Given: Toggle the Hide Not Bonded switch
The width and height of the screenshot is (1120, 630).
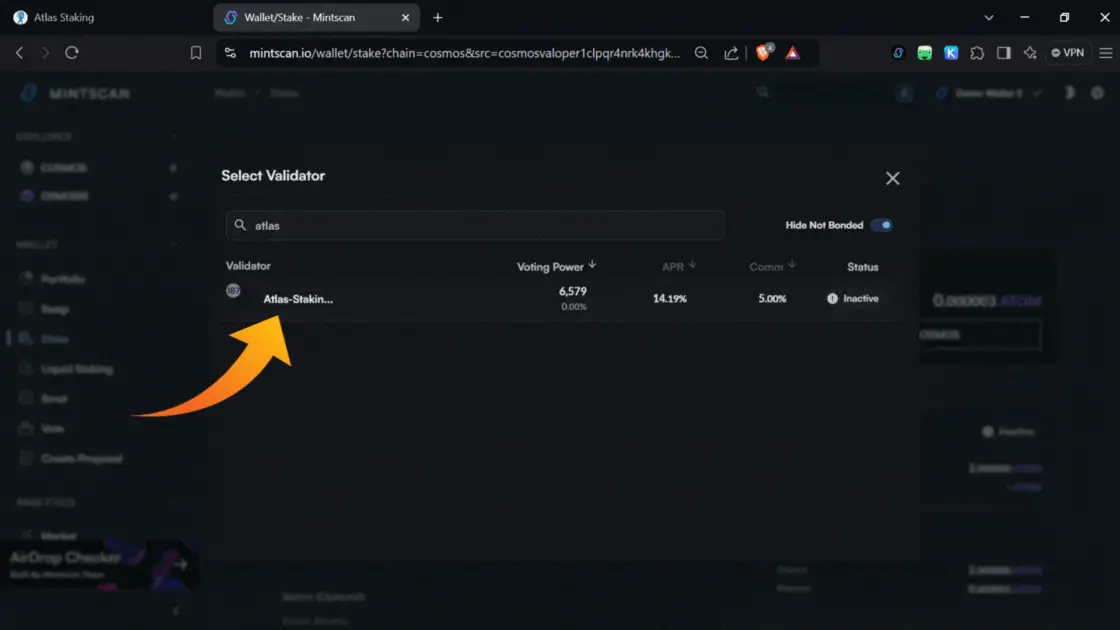Looking at the screenshot, I should [x=881, y=225].
